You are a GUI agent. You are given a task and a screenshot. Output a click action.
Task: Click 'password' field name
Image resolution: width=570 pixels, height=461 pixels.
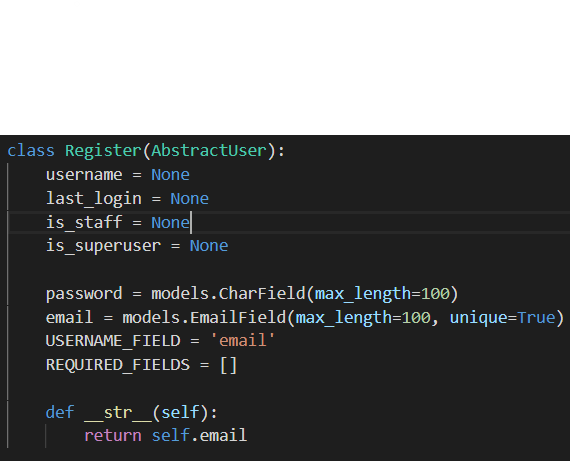coord(84,294)
